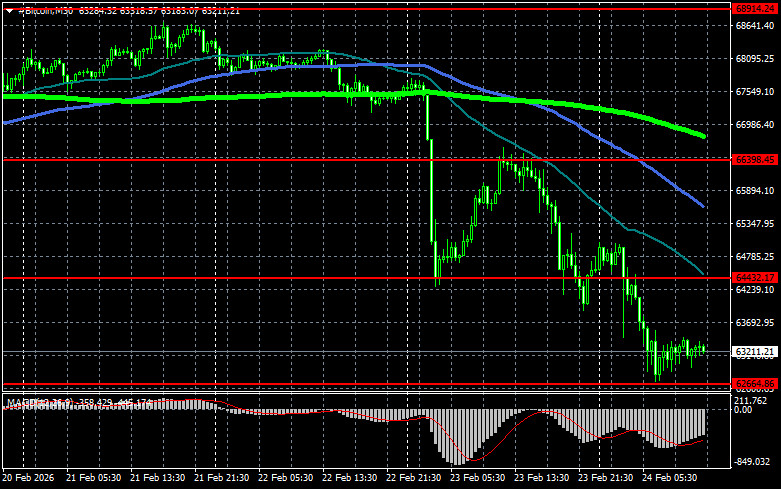
Task: Click the 67549.10 price axis value
Action: 755,92
